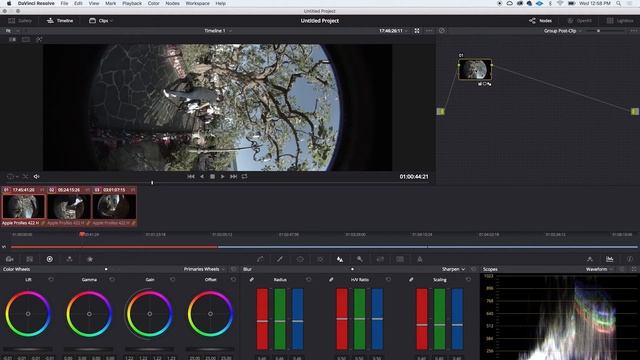Open the RGB Mixer palette

(x=69, y=259)
